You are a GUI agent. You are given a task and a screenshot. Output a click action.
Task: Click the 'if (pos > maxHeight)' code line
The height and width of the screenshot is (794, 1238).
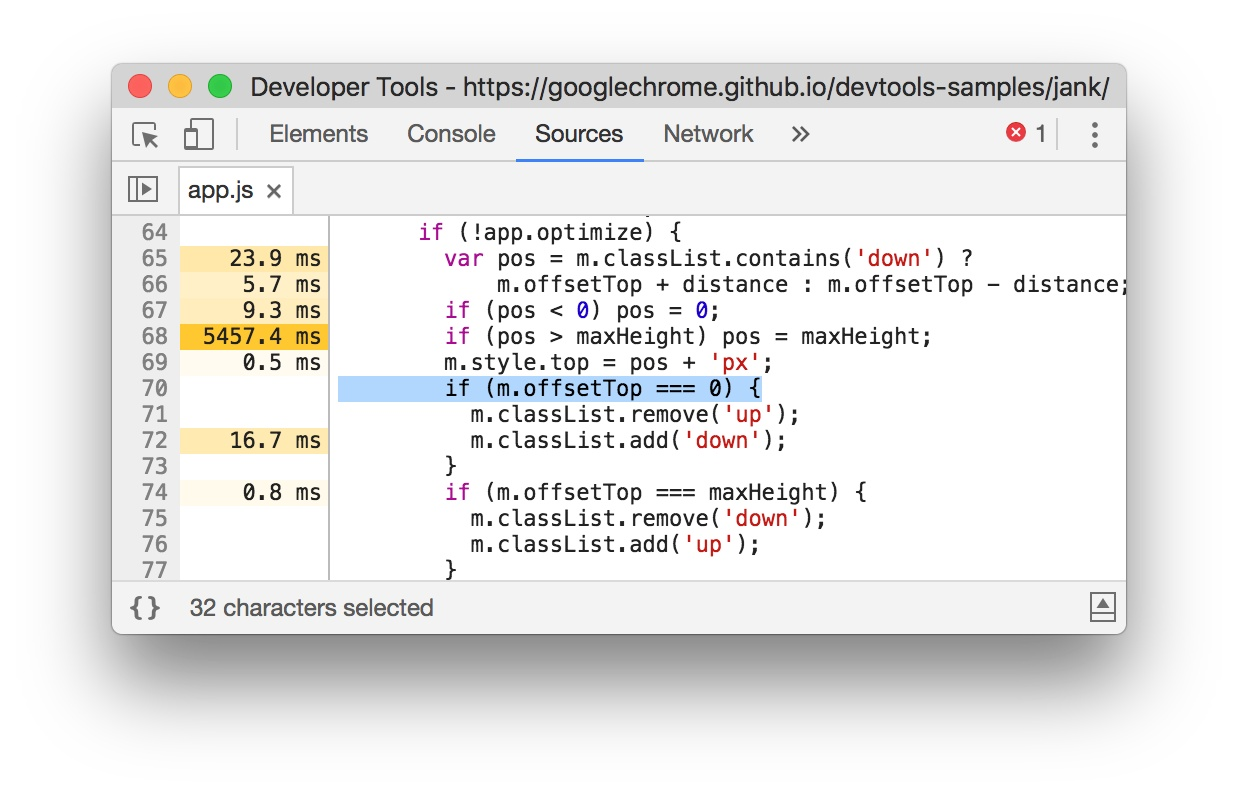pos(688,336)
